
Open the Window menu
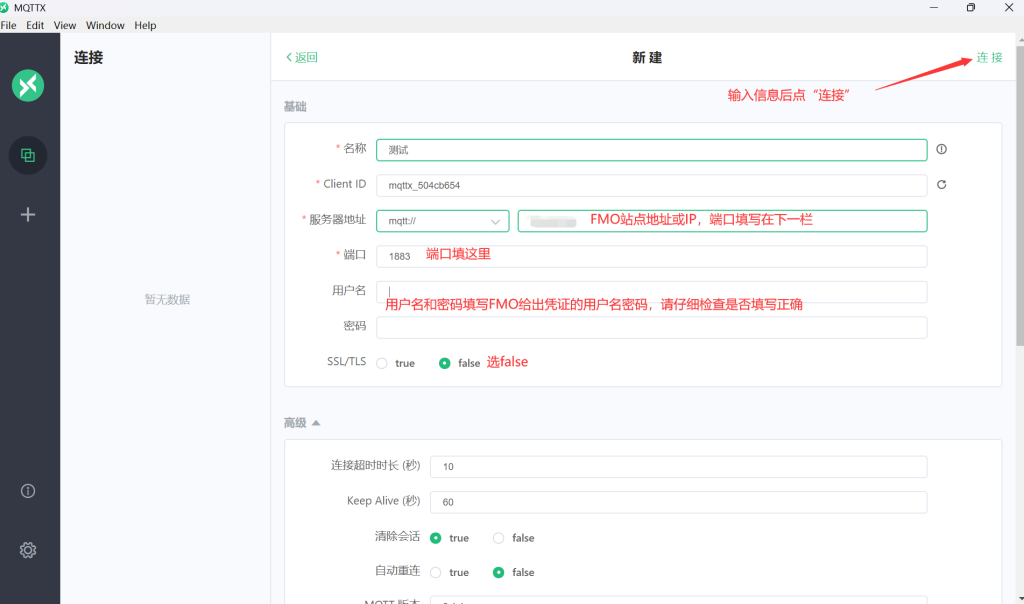pyautogui.click(x=105, y=25)
